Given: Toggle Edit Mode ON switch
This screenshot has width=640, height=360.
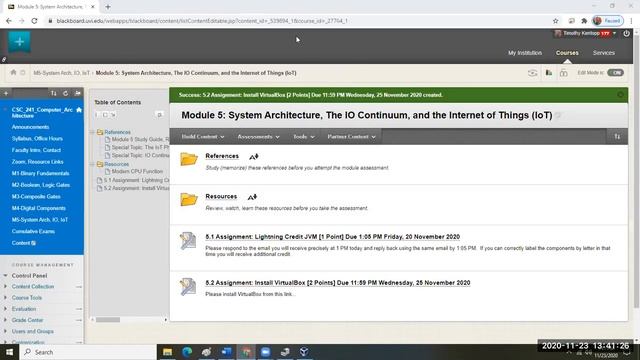Looking at the screenshot, I should [x=615, y=73].
